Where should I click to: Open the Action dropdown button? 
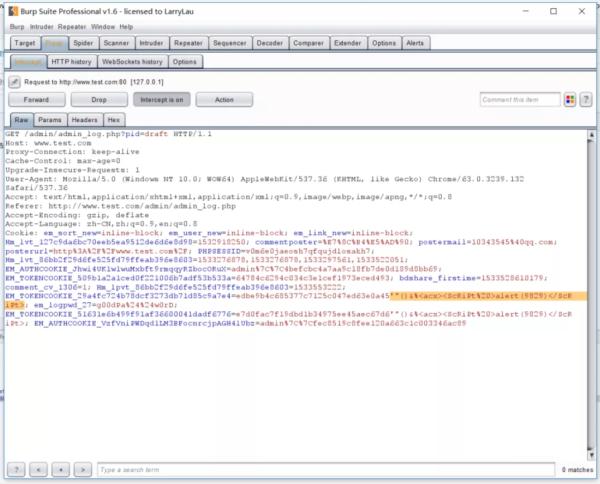click(x=224, y=100)
